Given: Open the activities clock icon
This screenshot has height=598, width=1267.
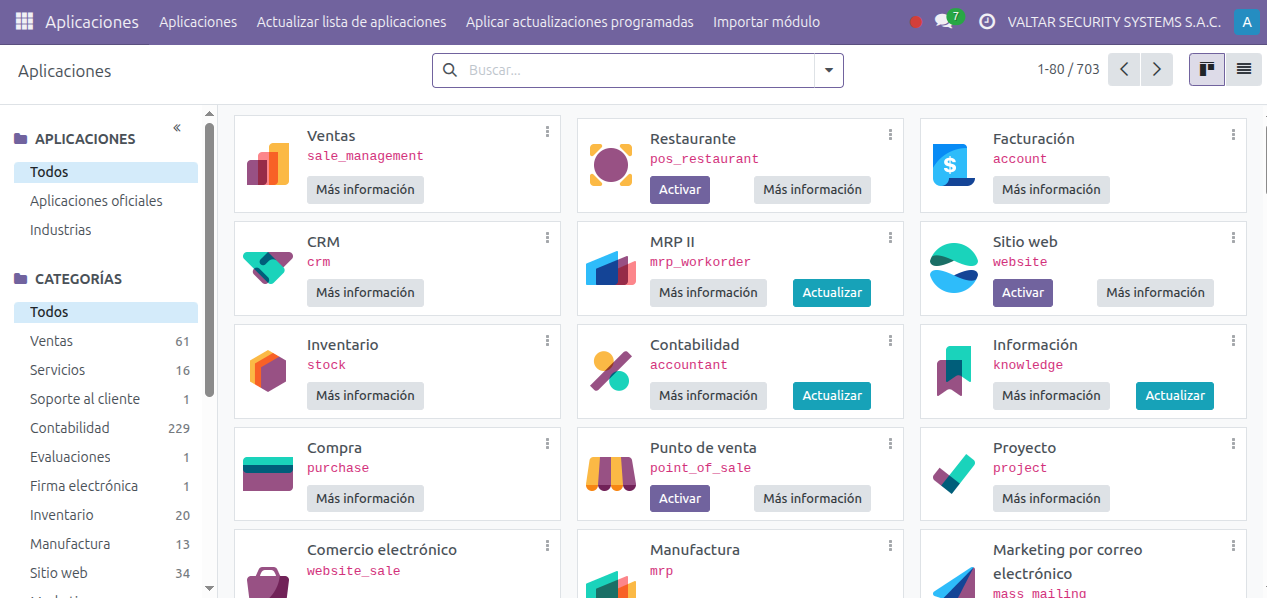Looking at the screenshot, I should click(x=986, y=21).
